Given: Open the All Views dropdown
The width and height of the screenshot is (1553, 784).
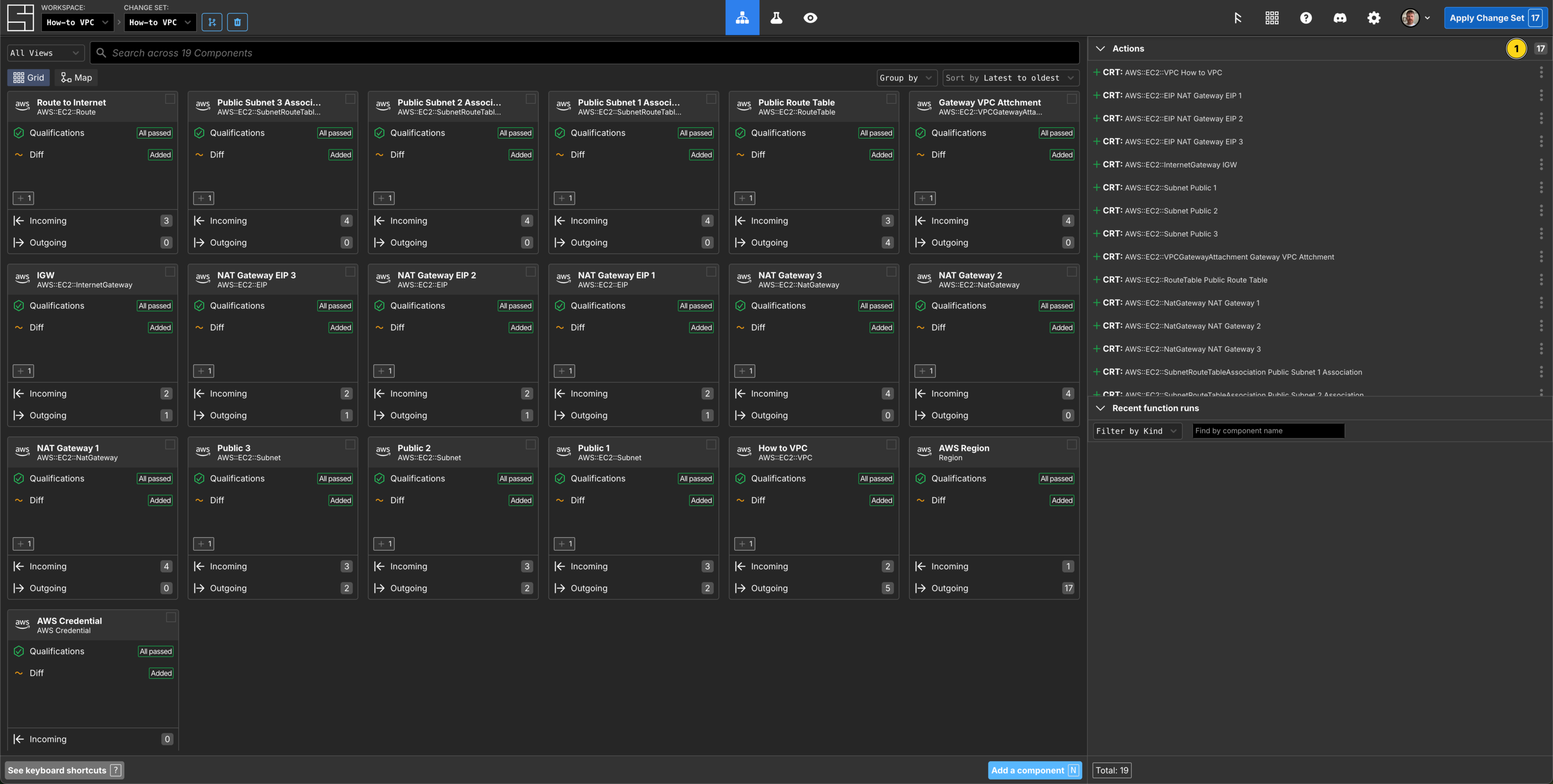Looking at the screenshot, I should pos(45,53).
